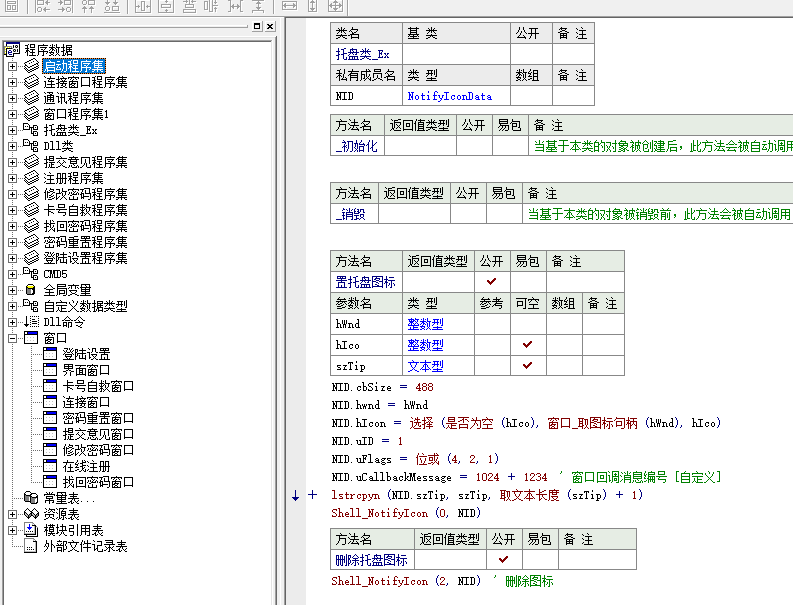Click the 外部文件记录表 document icon
Screen dimensions: 793x605
point(31,546)
